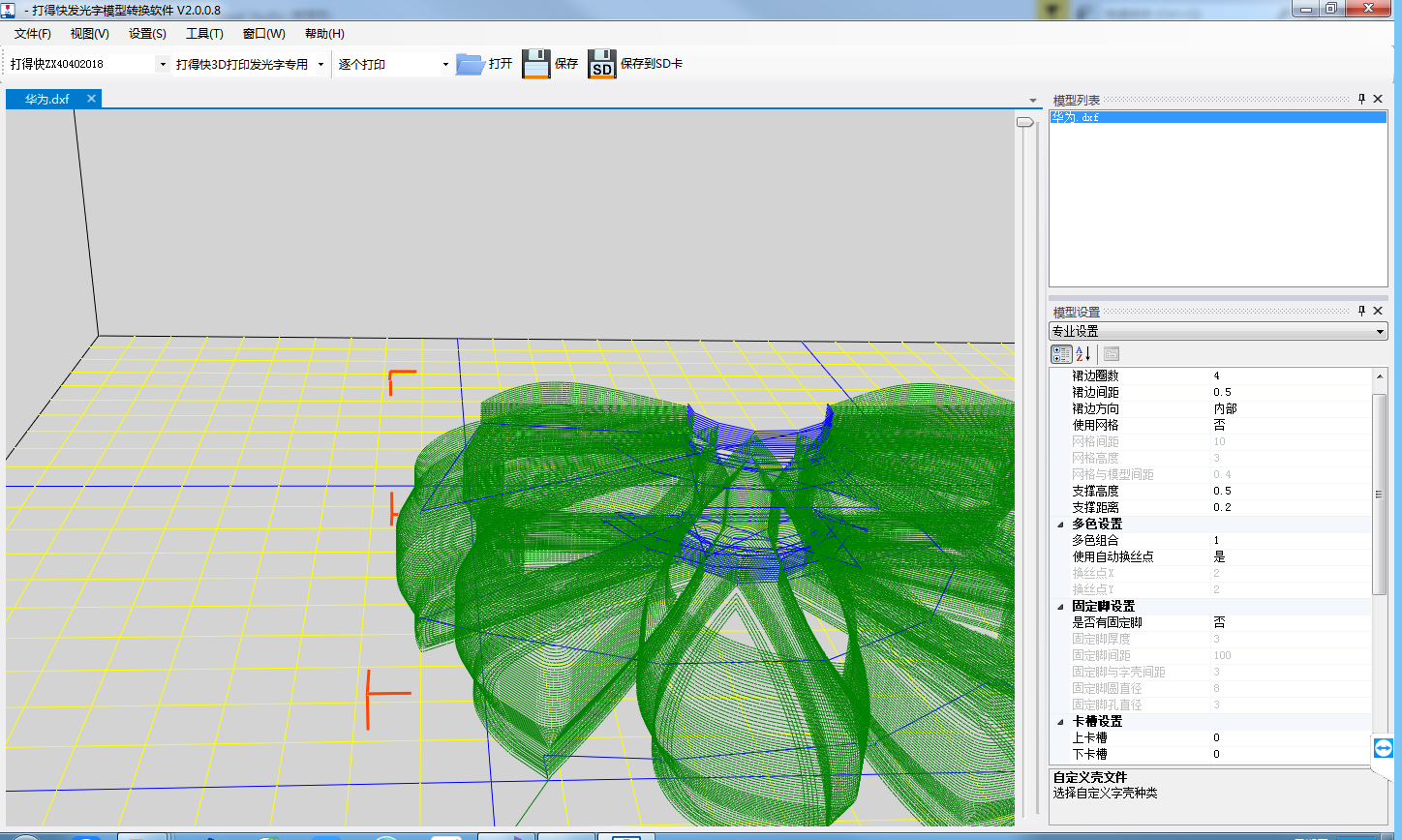Click the Open folder toolbar button
The image size is (1402, 840).
(484, 64)
